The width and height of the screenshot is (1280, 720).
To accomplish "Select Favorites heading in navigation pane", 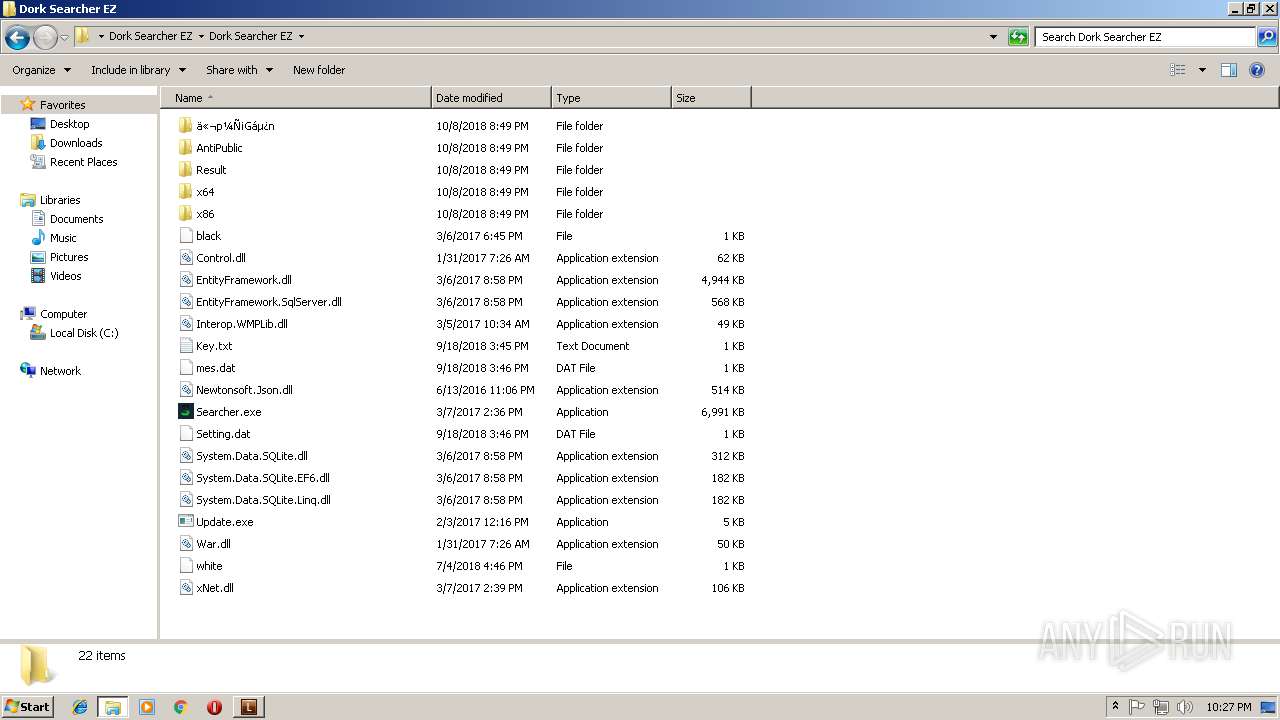I will [62, 105].
